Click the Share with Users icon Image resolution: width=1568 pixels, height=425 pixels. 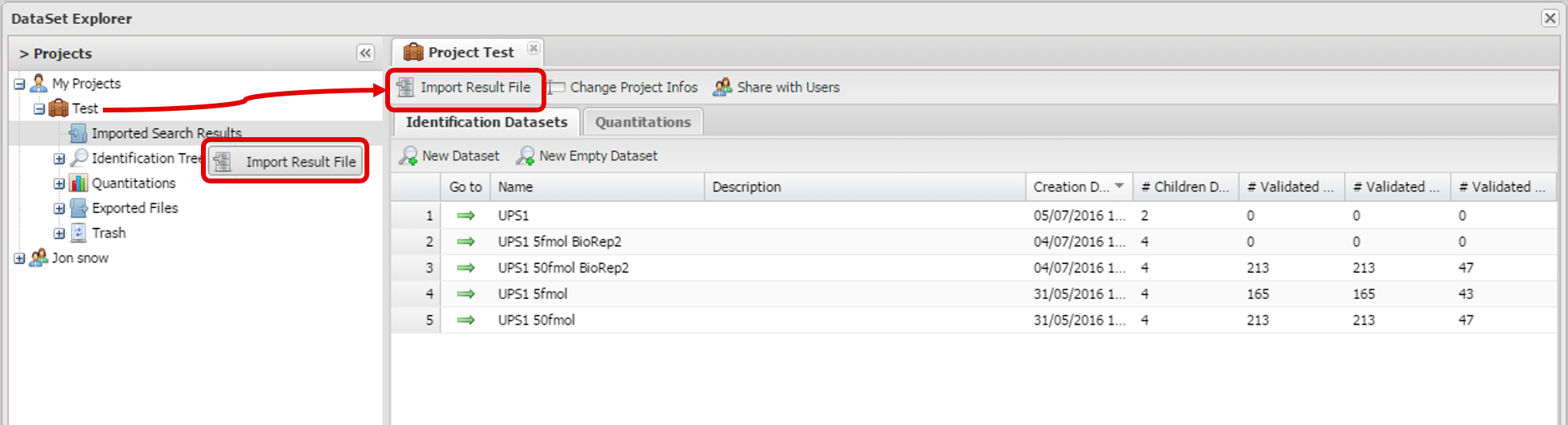point(723,87)
